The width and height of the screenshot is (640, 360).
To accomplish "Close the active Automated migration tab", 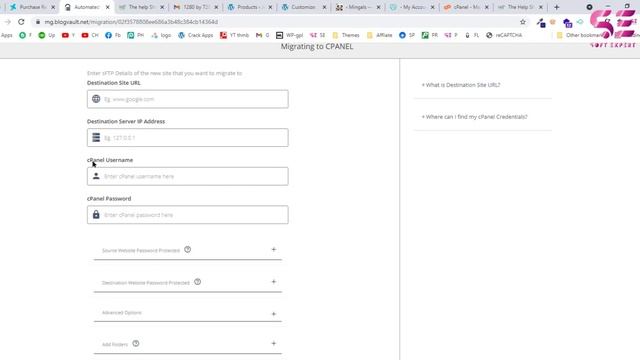I will [x=107, y=7].
